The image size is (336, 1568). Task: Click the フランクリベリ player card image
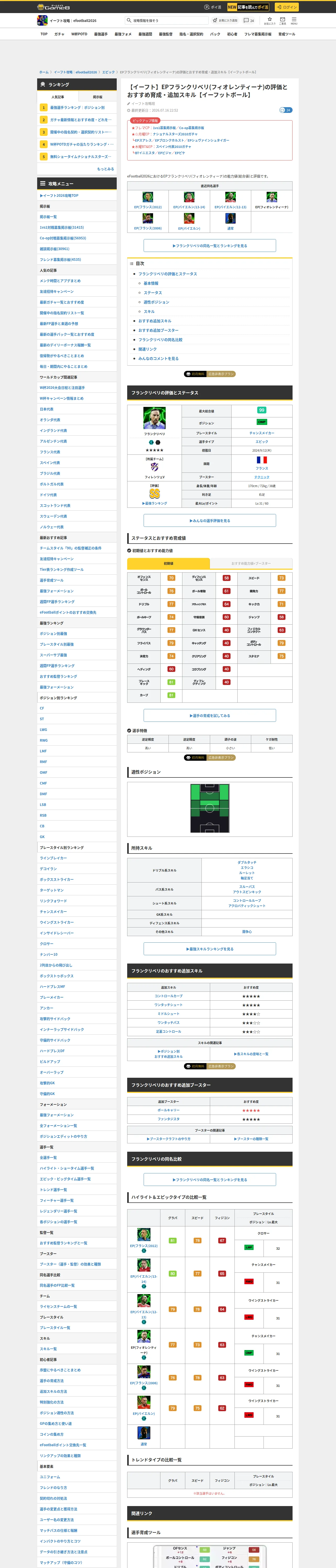(x=154, y=418)
